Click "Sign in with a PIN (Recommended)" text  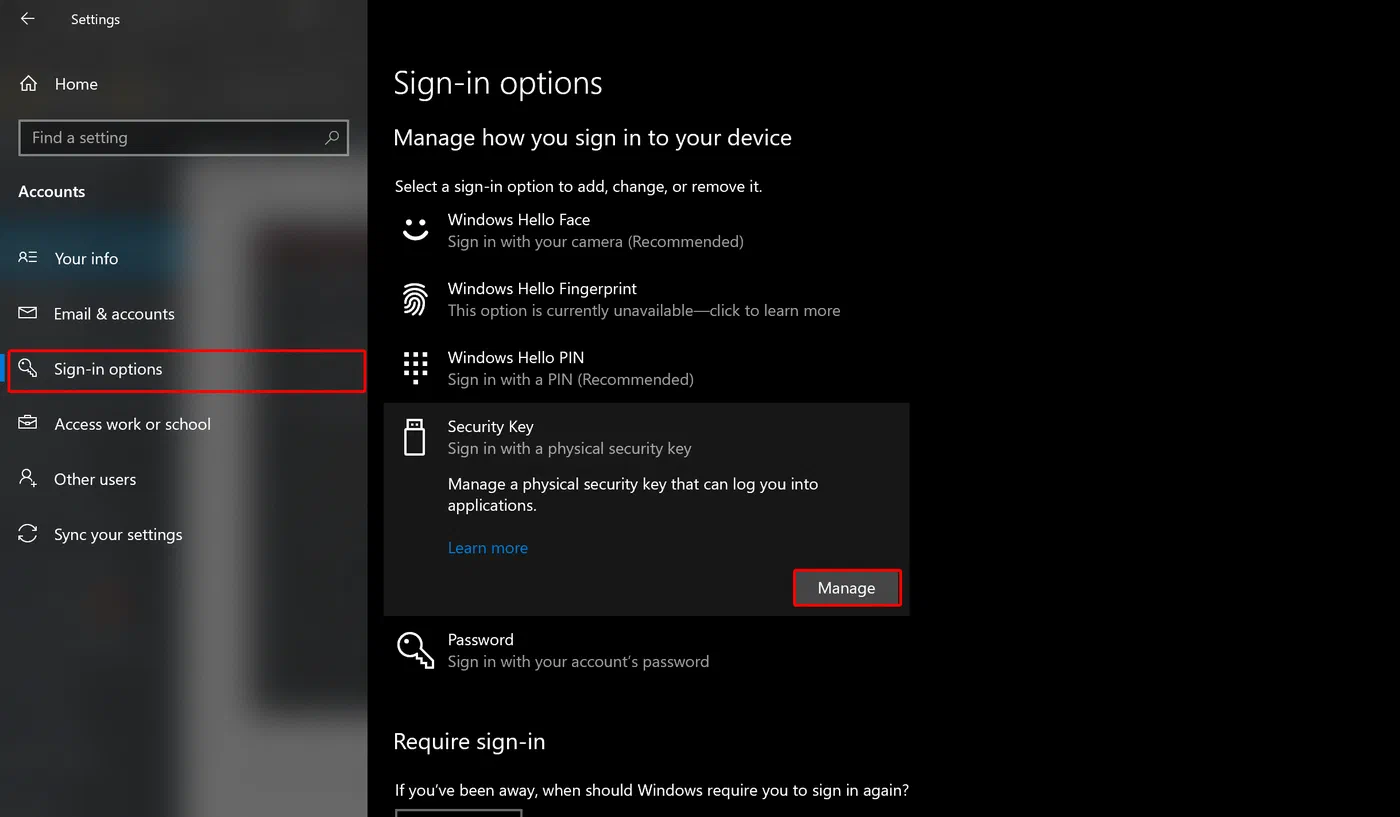(x=571, y=380)
